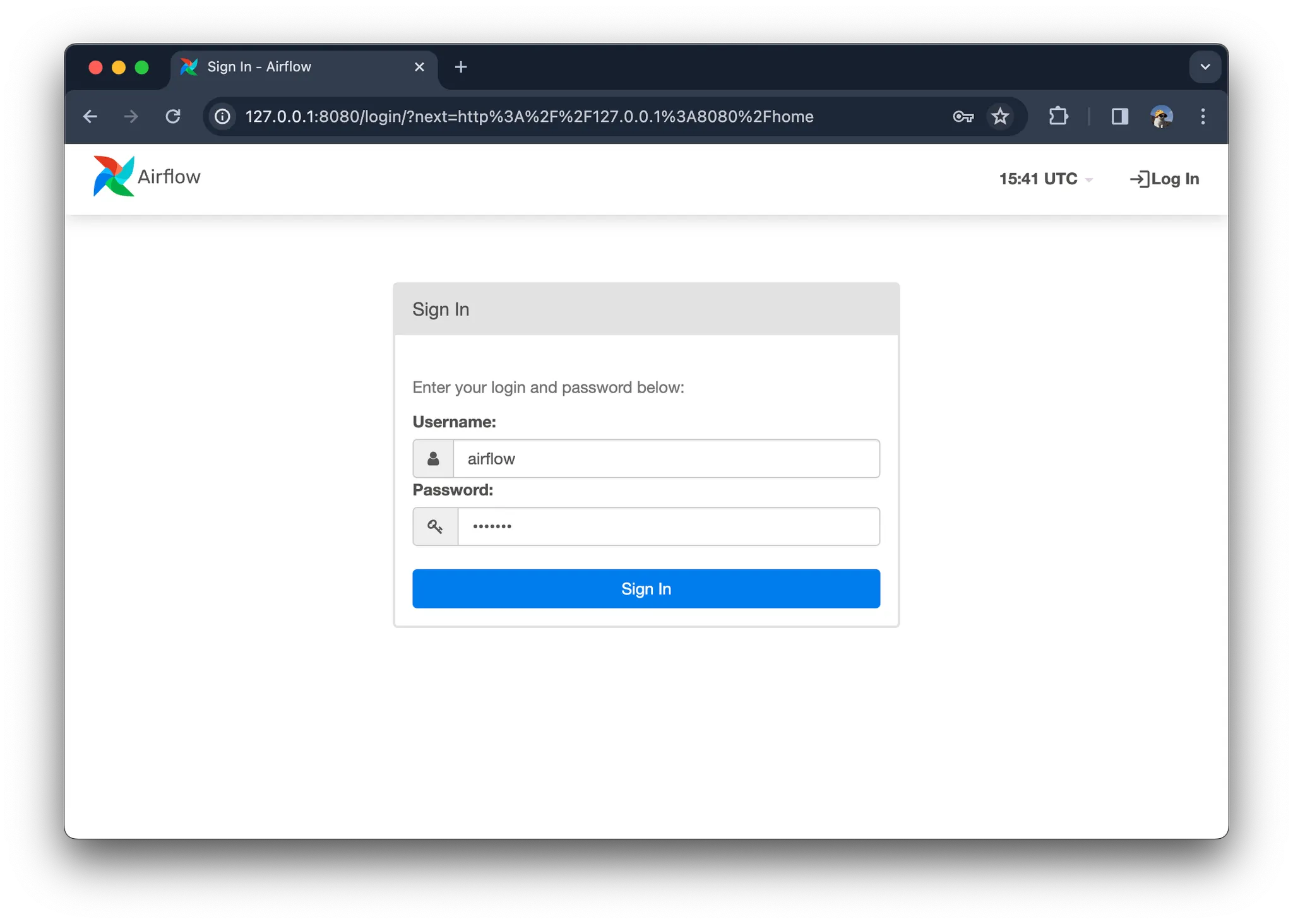This screenshot has width=1293, height=924.
Task: Open the Chrome profile avatar
Action: click(1161, 117)
